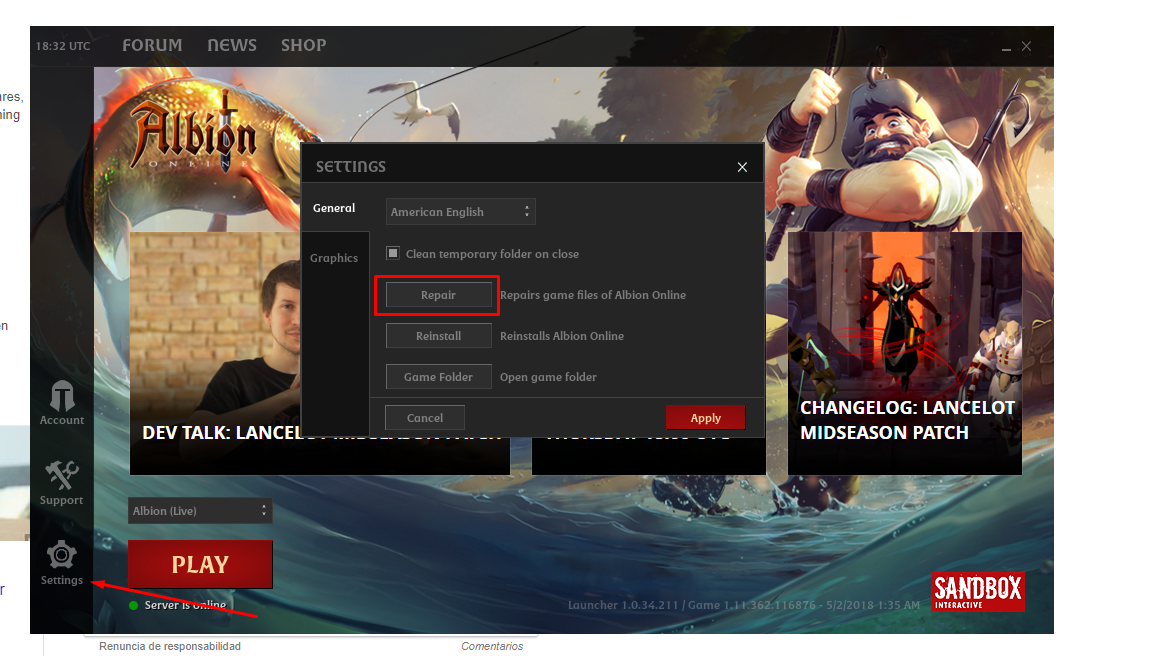This screenshot has height=656, width=1172.
Task: Click the Sandbox Interactive logo
Action: click(x=978, y=592)
